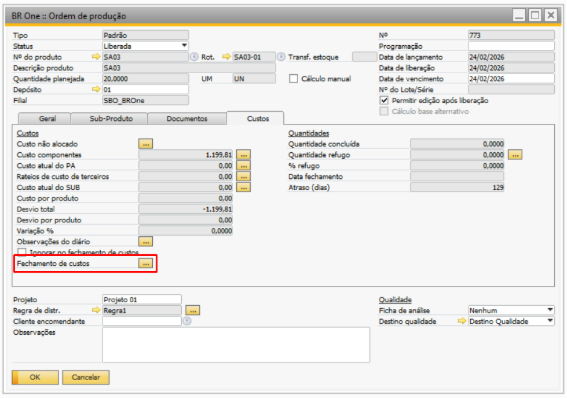567x399 pixels.
Task: Click the Cálculo base alternativo checkbox
Action: click(384, 111)
